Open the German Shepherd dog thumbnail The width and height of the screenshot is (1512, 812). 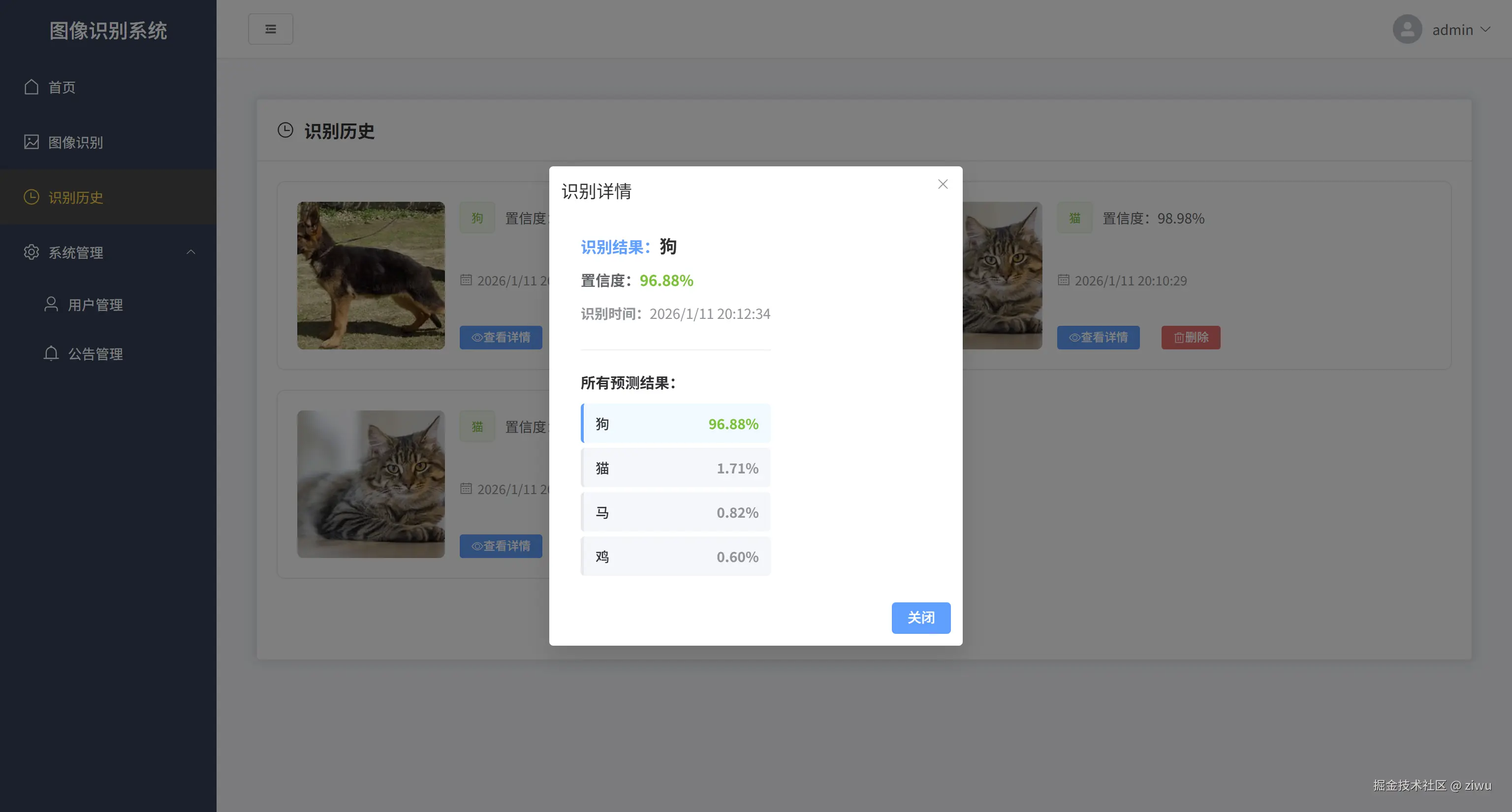click(371, 276)
